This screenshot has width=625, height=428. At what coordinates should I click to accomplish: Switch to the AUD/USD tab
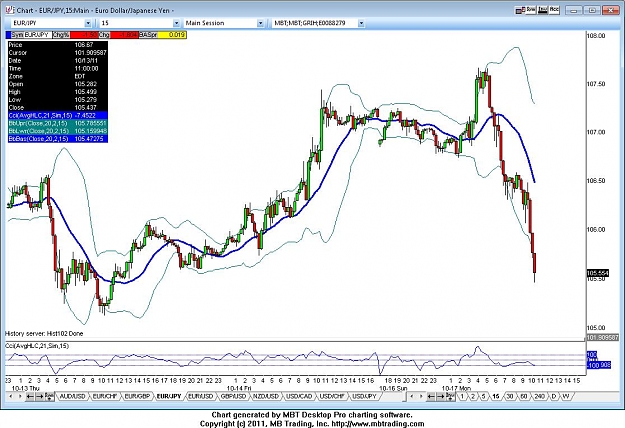click(72, 397)
